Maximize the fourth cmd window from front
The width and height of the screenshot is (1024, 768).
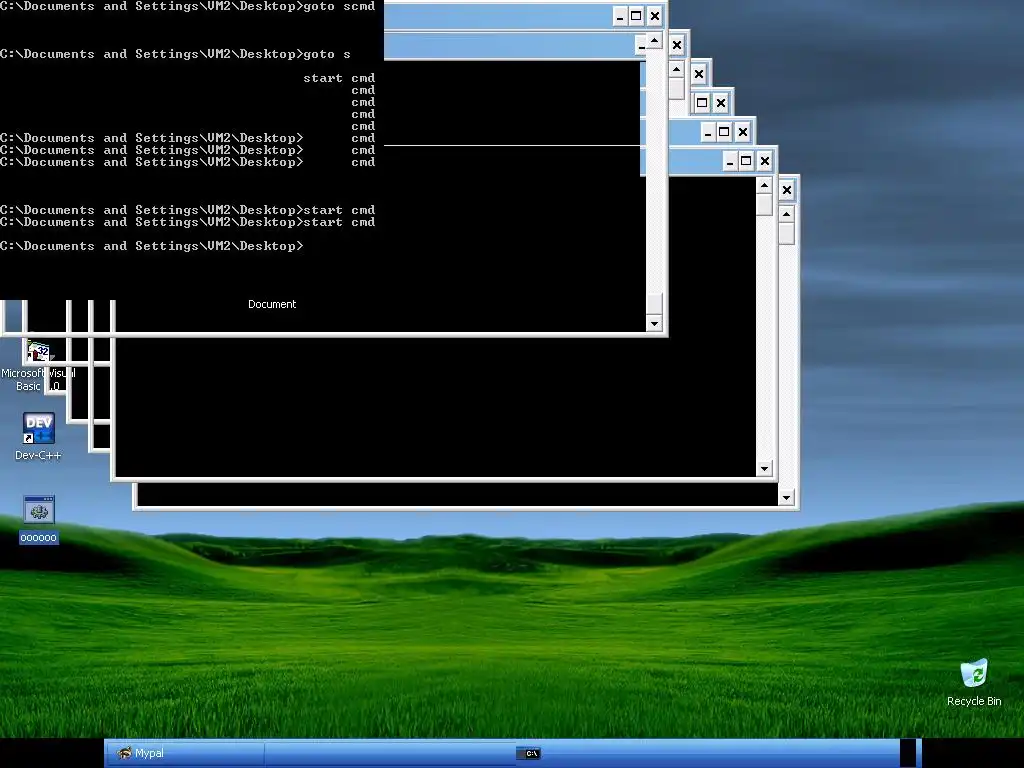coord(702,103)
